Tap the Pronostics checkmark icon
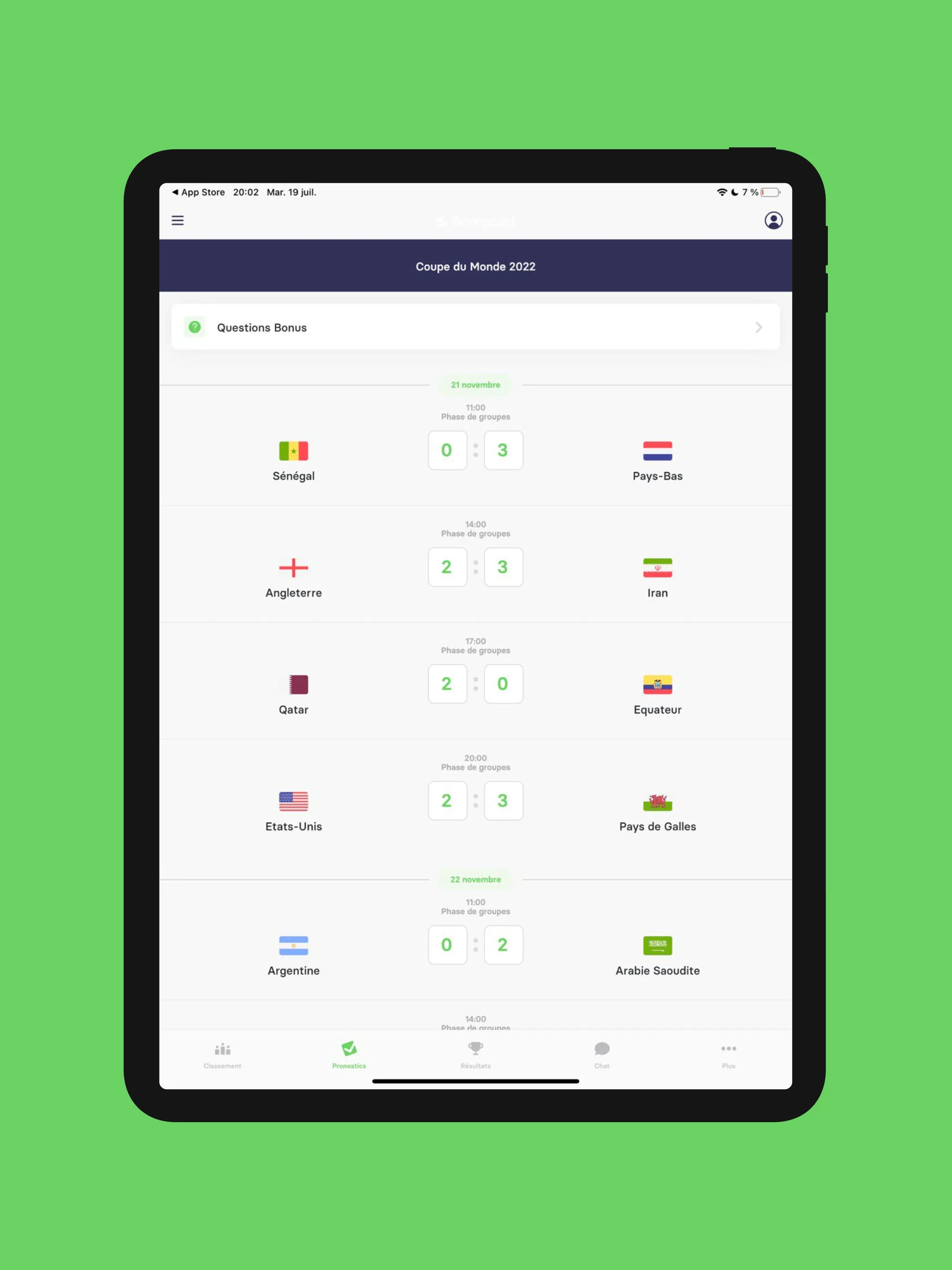 tap(349, 1050)
